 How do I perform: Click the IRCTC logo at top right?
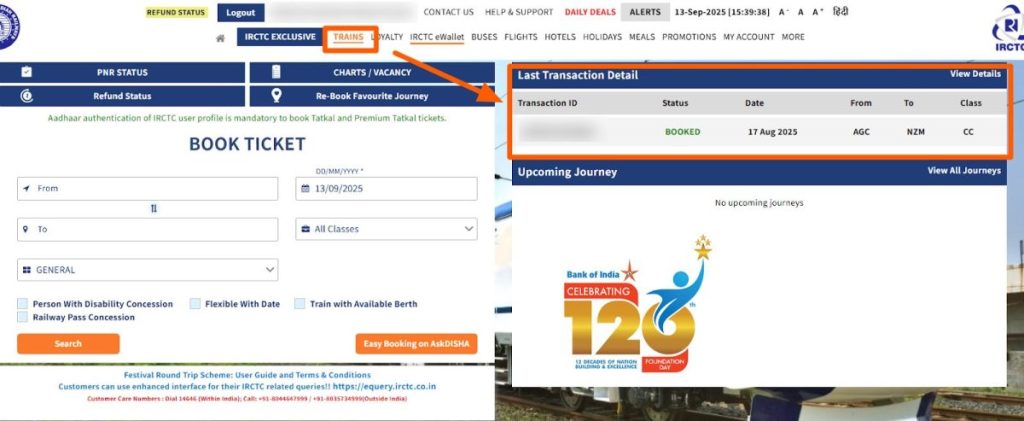pos(1008,28)
